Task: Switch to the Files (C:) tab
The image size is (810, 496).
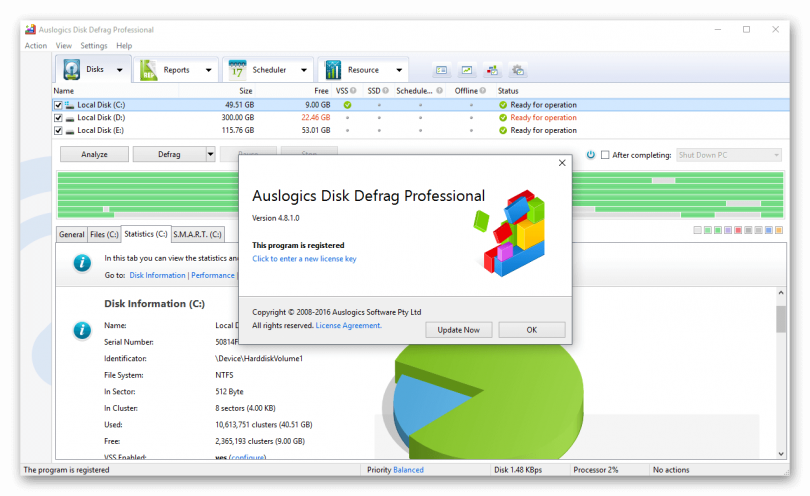Action: [104, 235]
